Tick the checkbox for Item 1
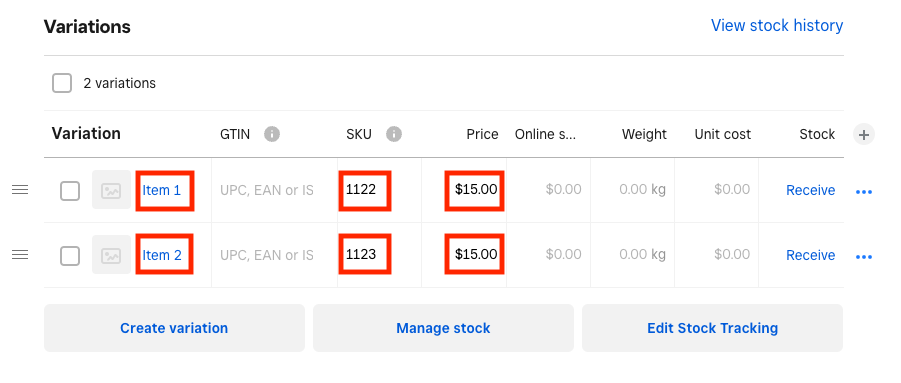901x383 pixels. pos(70,191)
